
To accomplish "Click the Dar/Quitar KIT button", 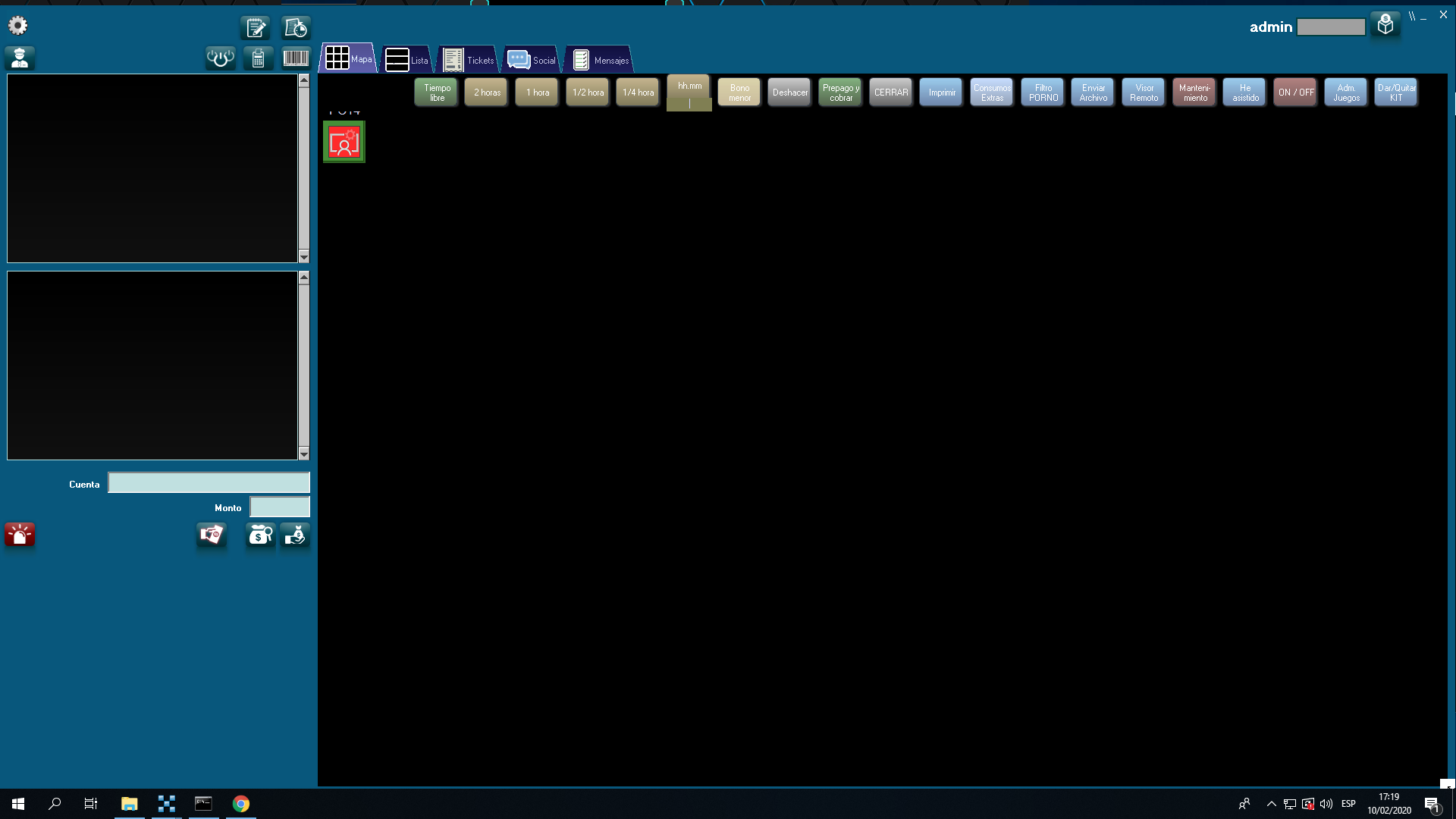I will pos(1396,93).
